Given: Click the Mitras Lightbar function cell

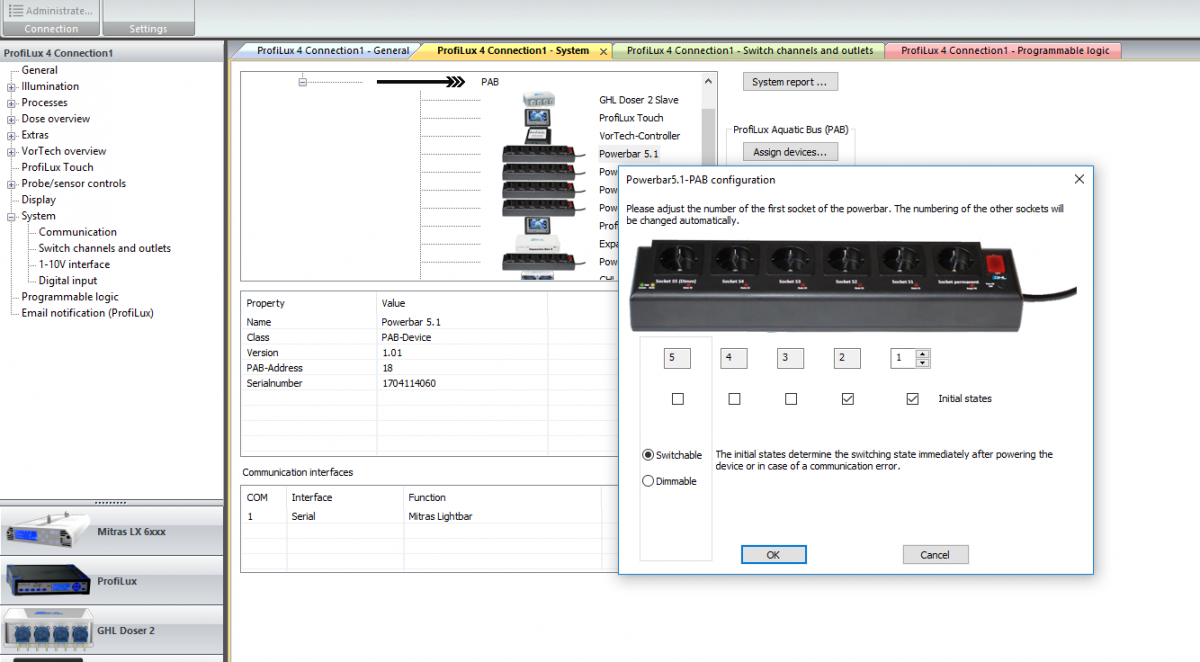Looking at the screenshot, I should click(x=440, y=517).
